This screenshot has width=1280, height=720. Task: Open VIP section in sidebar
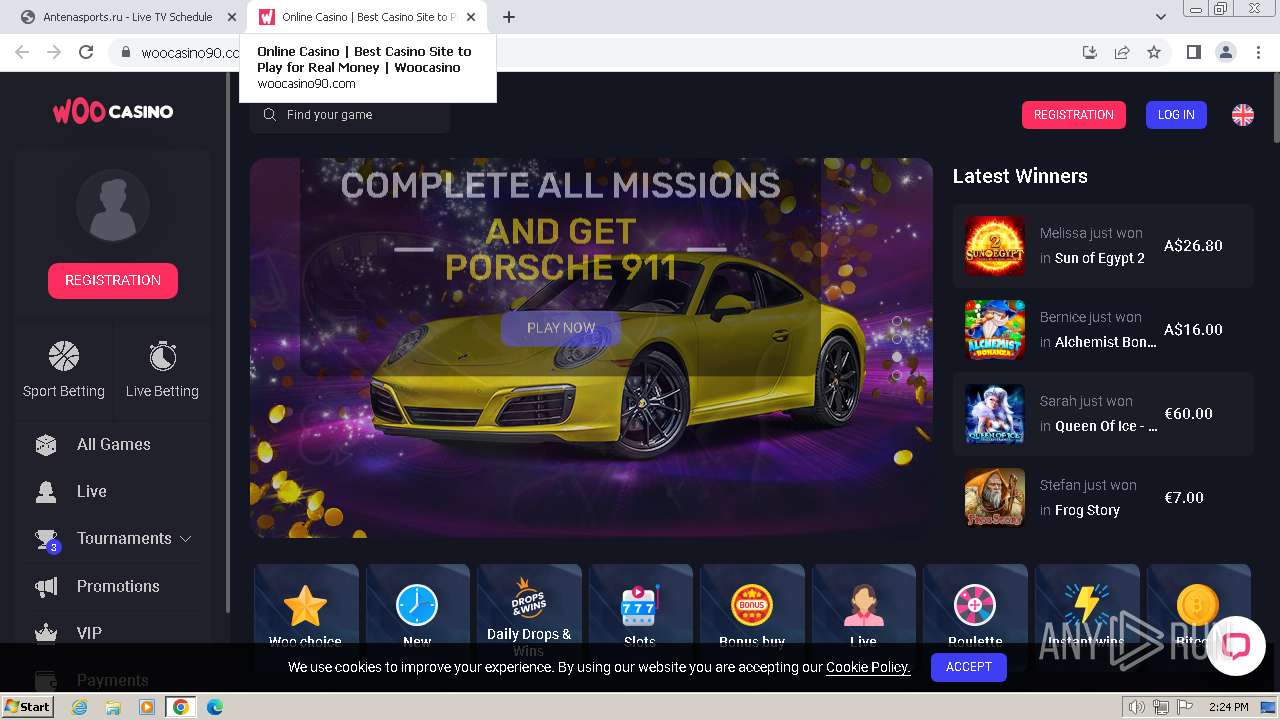click(x=89, y=633)
